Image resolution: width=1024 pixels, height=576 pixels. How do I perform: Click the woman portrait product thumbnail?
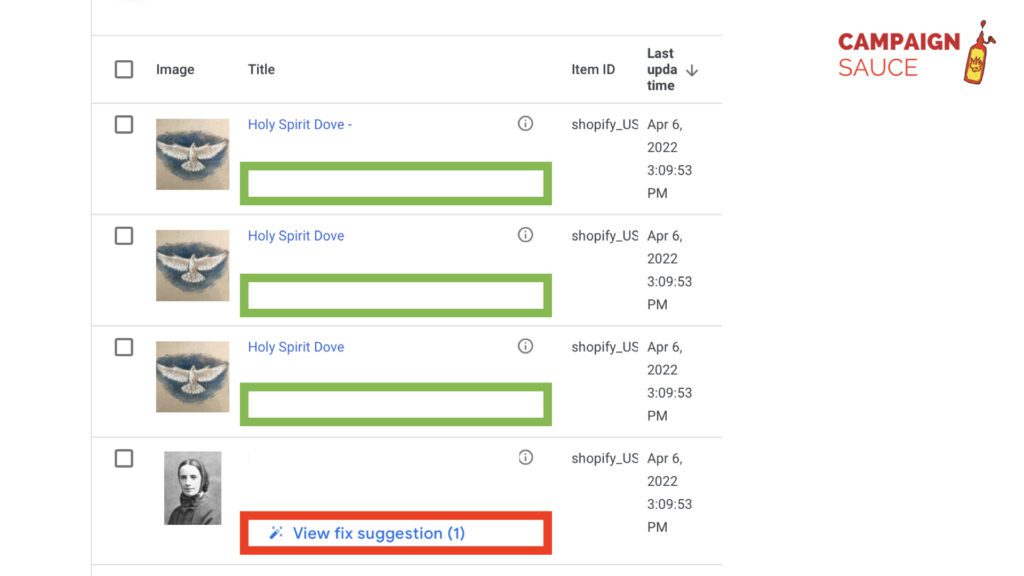pyautogui.click(x=193, y=488)
